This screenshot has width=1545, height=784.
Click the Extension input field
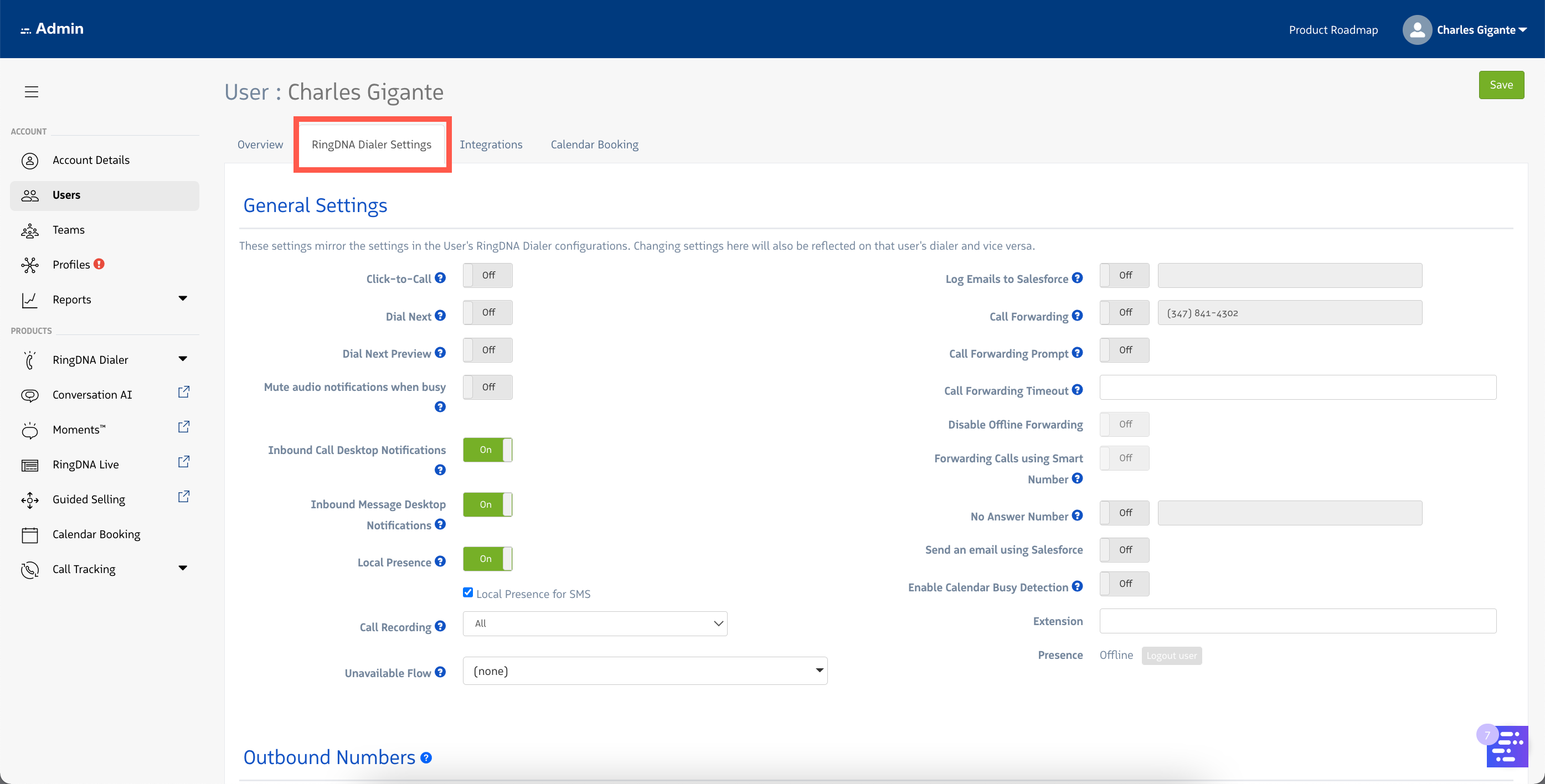tap(1298, 621)
